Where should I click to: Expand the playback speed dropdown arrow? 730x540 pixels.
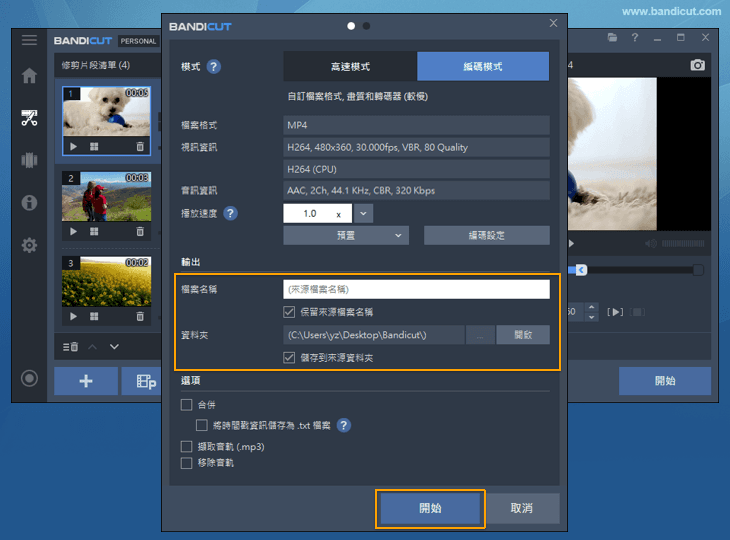click(363, 214)
